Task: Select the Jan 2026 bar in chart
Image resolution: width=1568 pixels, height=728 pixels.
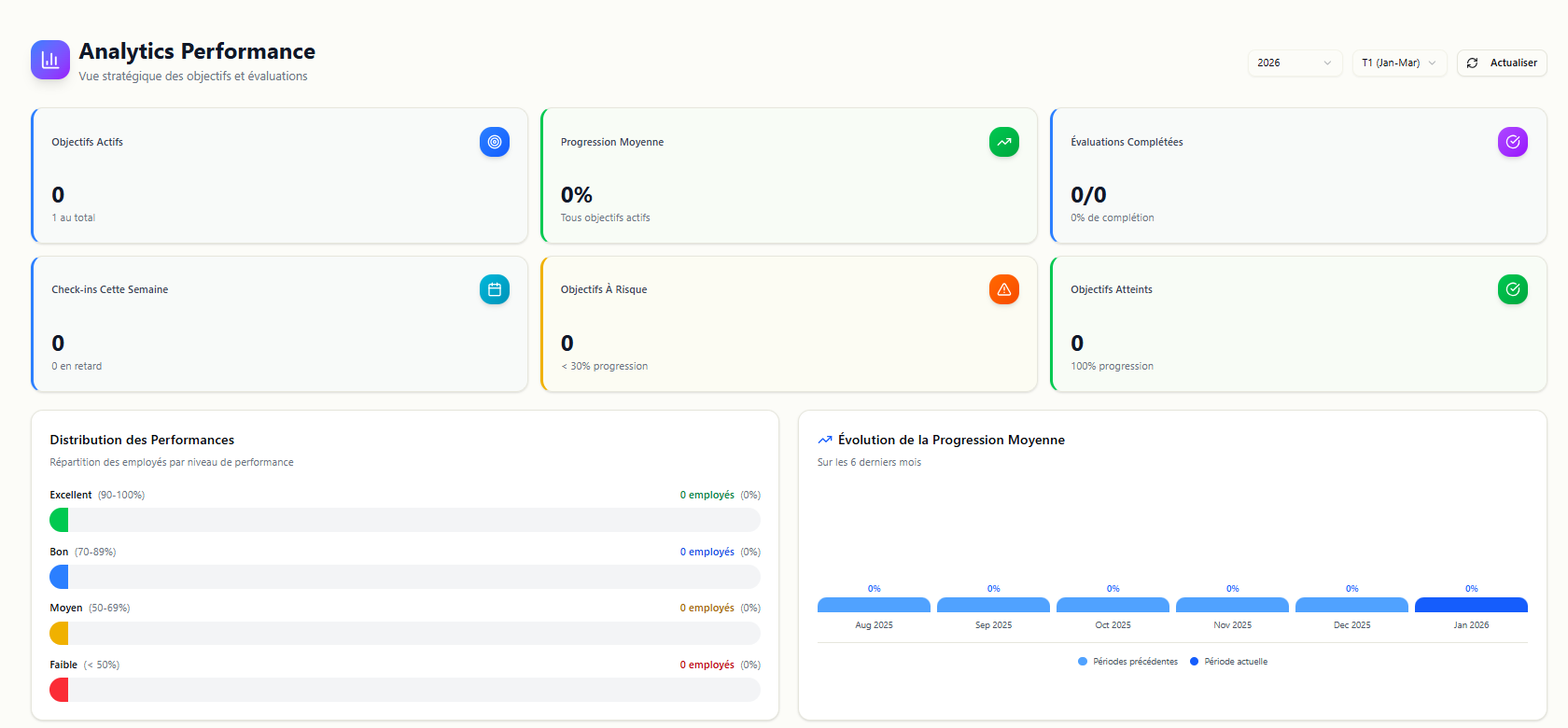Action: 1471,605
